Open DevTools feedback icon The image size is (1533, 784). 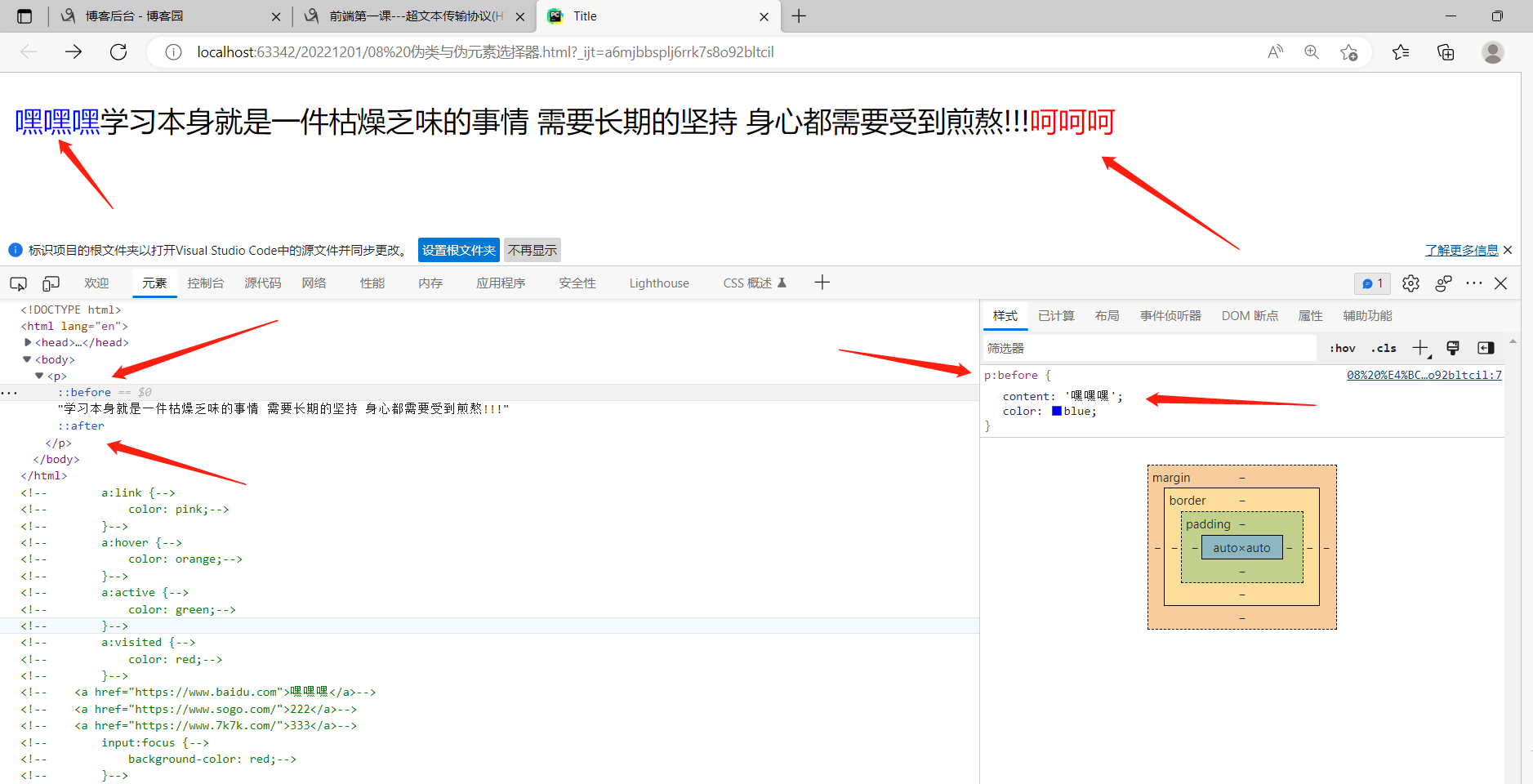(x=1443, y=283)
